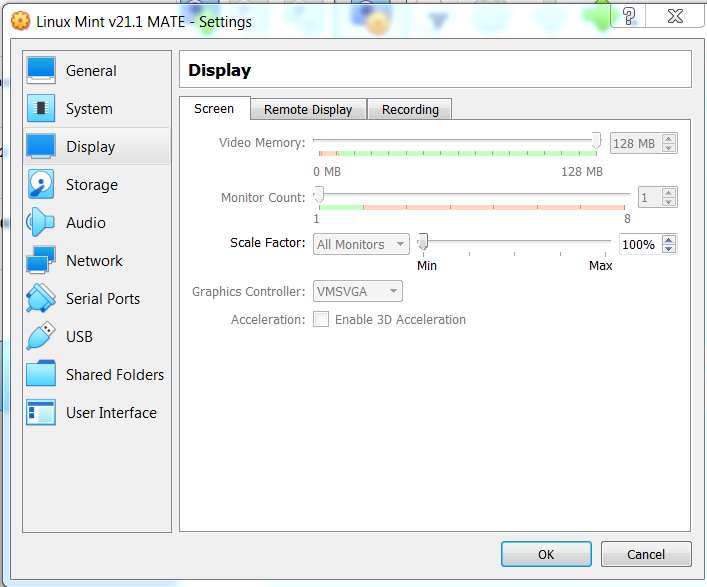The height and width of the screenshot is (587, 707).
Task: Select the USB label in sidebar
Action: coord(79,337)
